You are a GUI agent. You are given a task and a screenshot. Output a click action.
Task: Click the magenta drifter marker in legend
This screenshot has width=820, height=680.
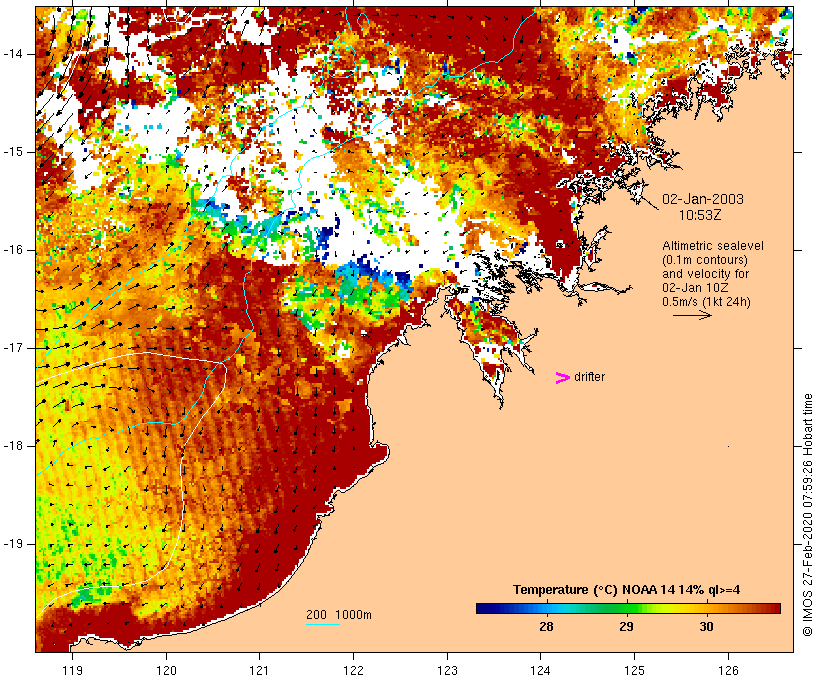click(x=563, y=378)
